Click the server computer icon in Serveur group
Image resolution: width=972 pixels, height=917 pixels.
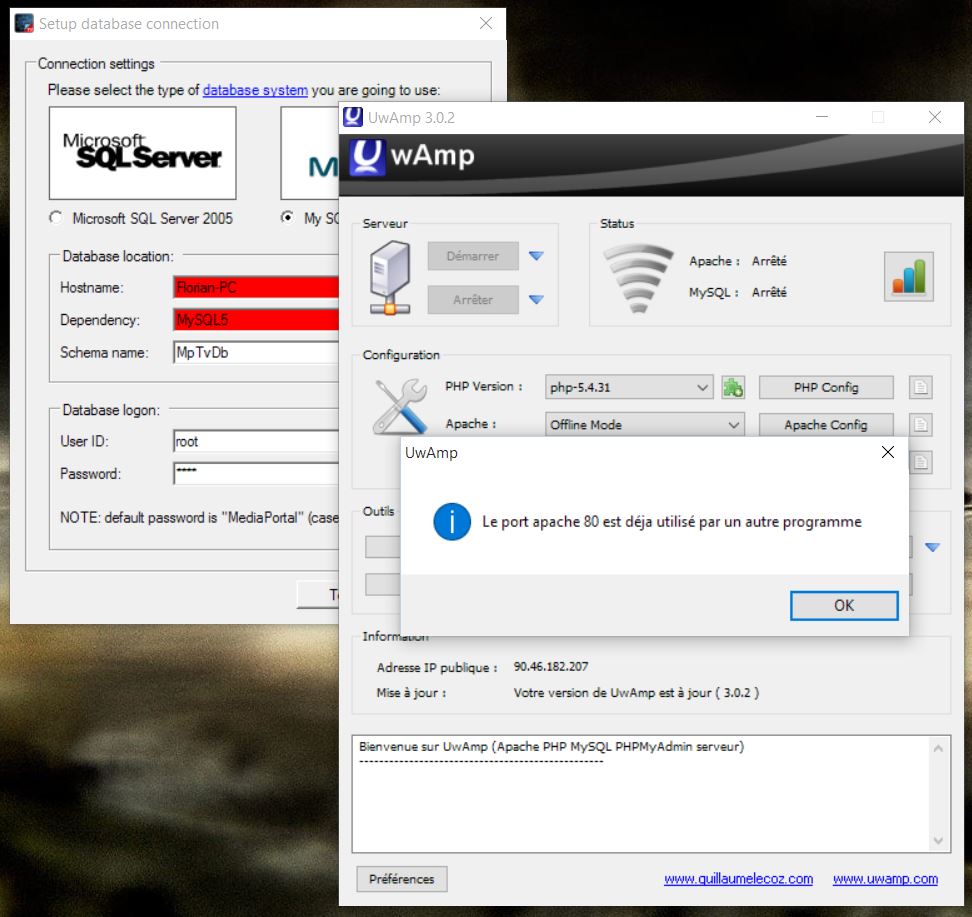click(390, 277)
